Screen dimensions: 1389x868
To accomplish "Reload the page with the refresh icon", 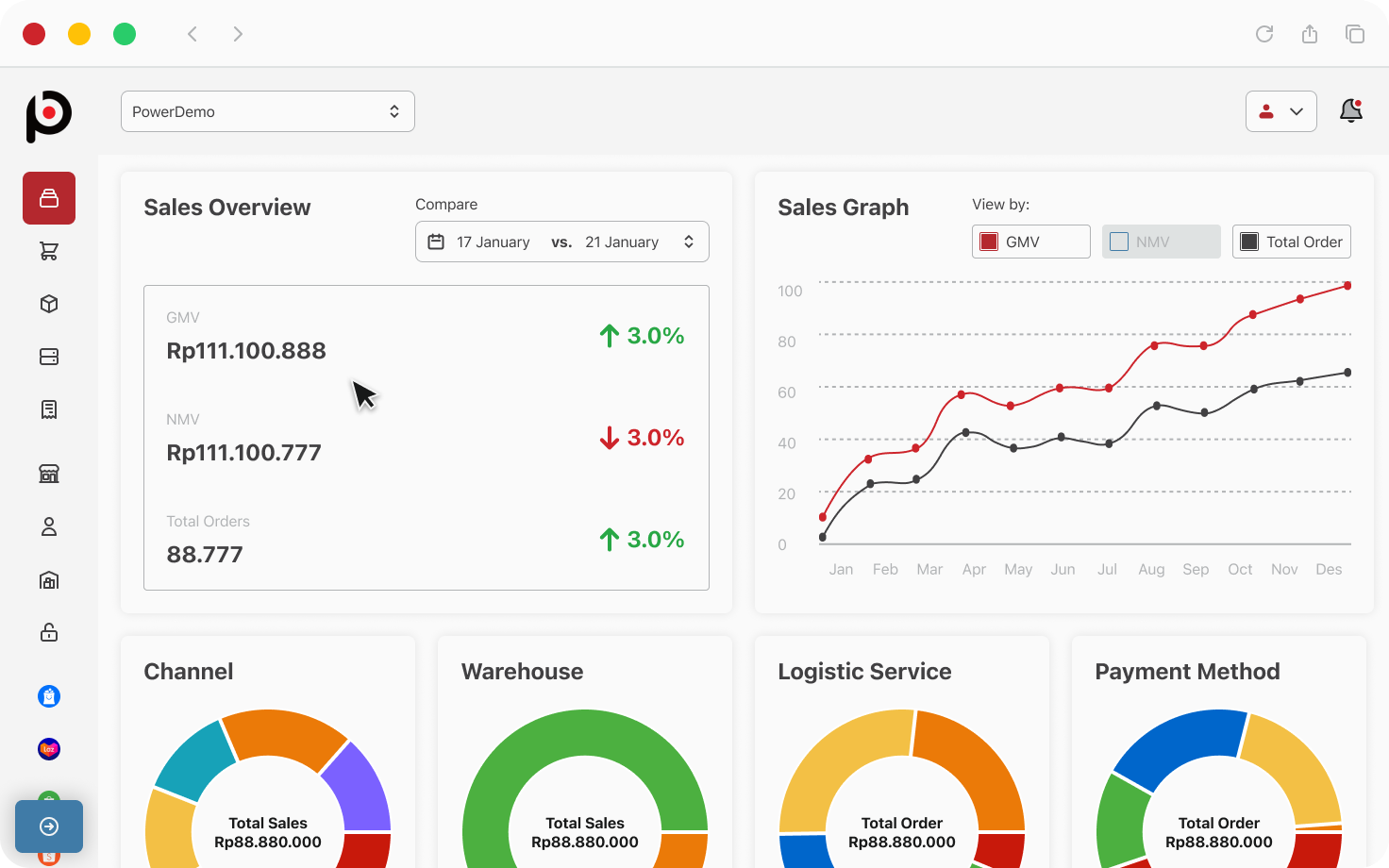I will [x=1264, y=34].
